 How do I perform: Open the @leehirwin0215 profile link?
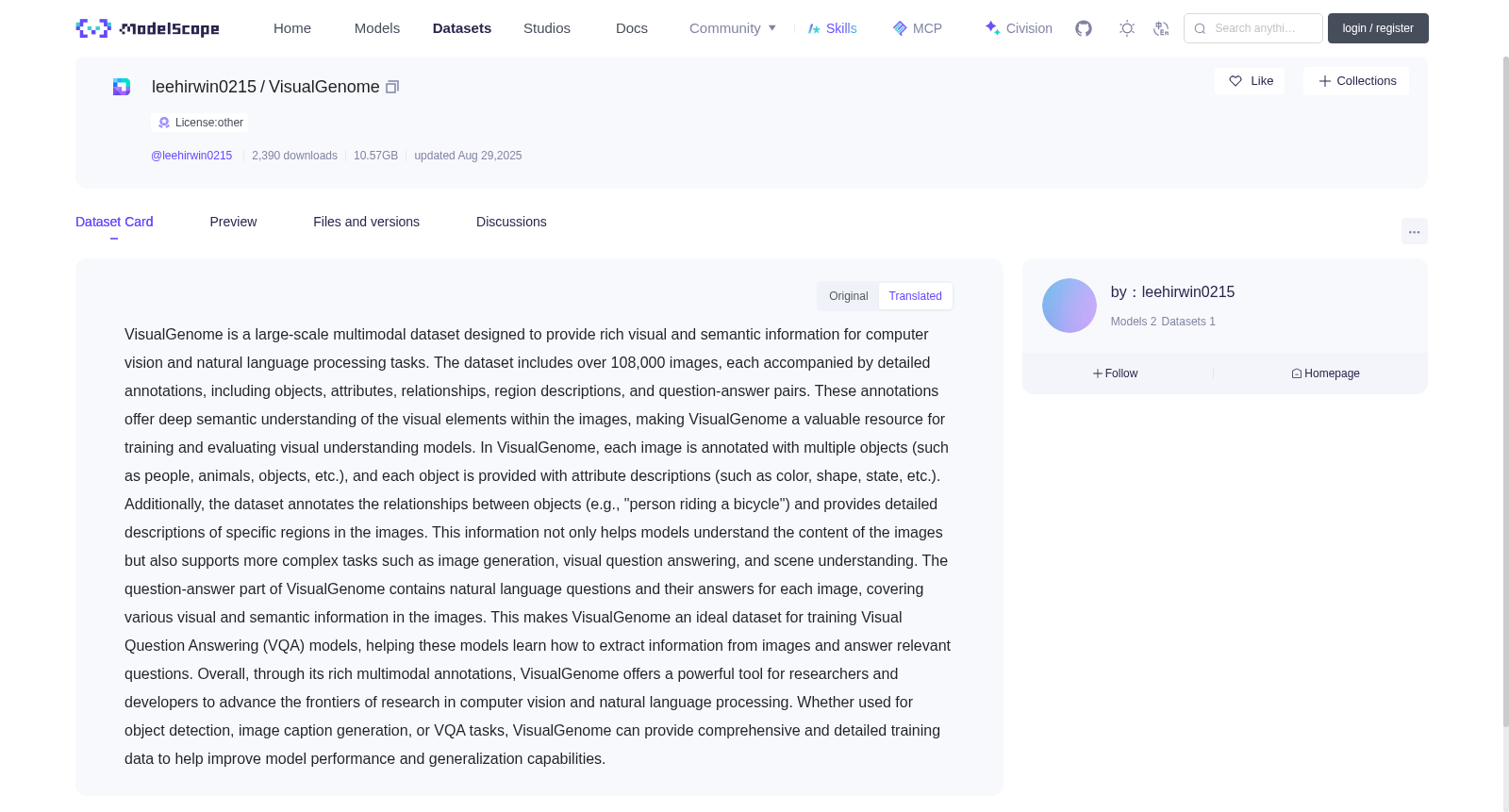191,156
